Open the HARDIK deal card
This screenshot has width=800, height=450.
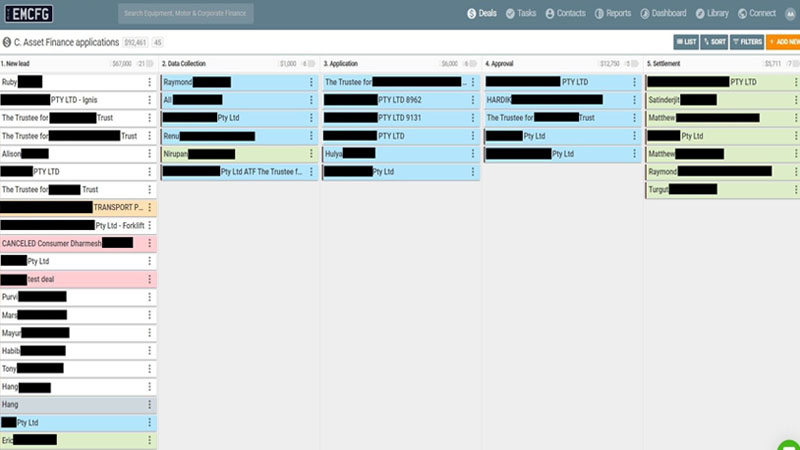(562, 100)
